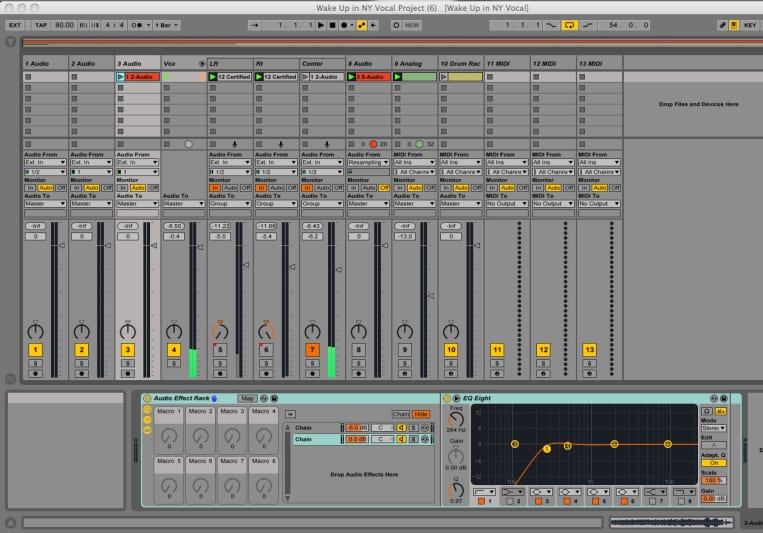The height and width of the screenshot is (533, 763).
Task: Solo track 3 Audio
Action: click(127, 363)
